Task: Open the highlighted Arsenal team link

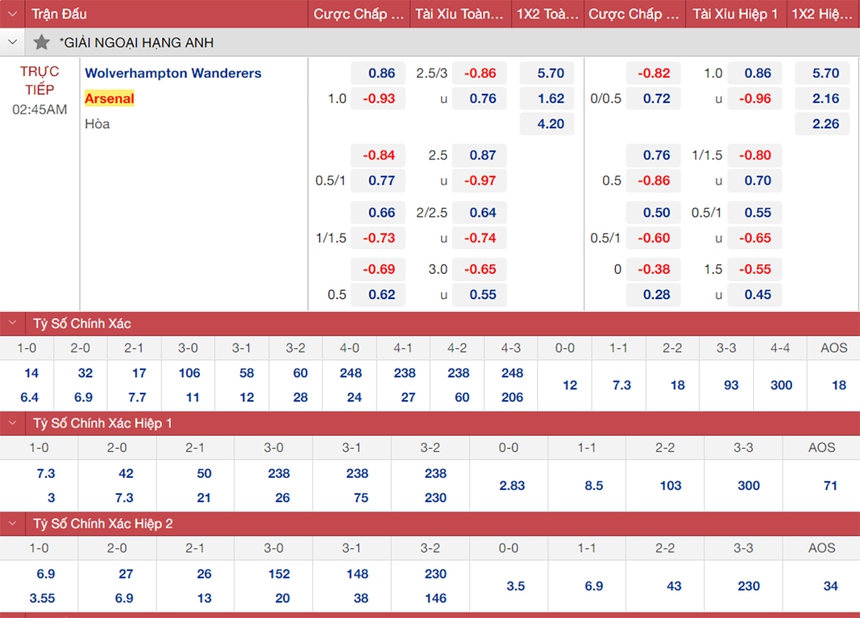Action: (x=109, y=99)
